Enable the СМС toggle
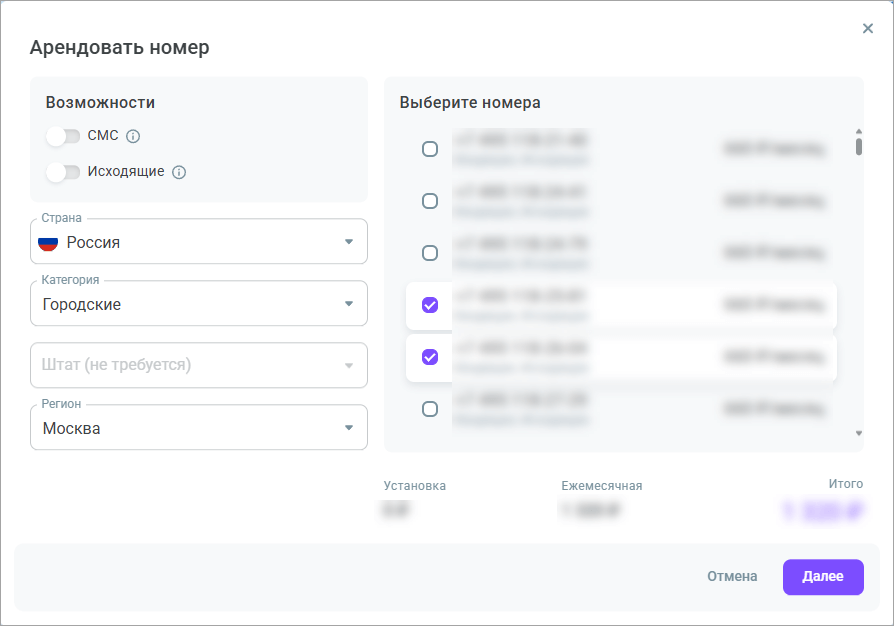The width and height of the screenshot is (894, 626). 63,136
